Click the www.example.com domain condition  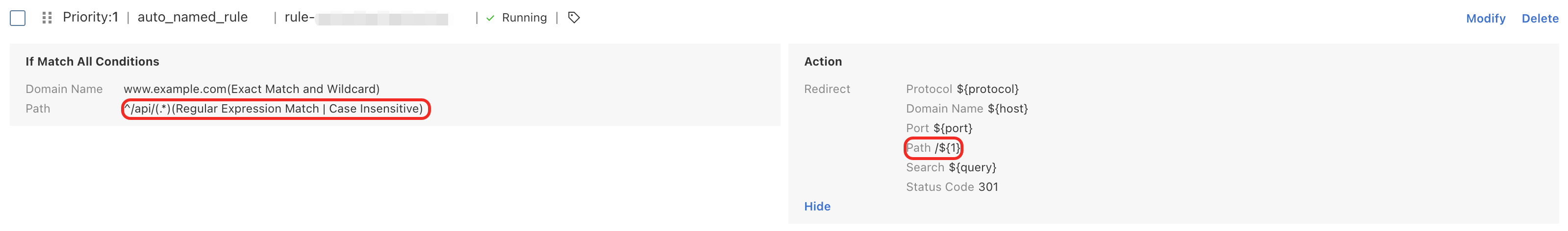252,90
